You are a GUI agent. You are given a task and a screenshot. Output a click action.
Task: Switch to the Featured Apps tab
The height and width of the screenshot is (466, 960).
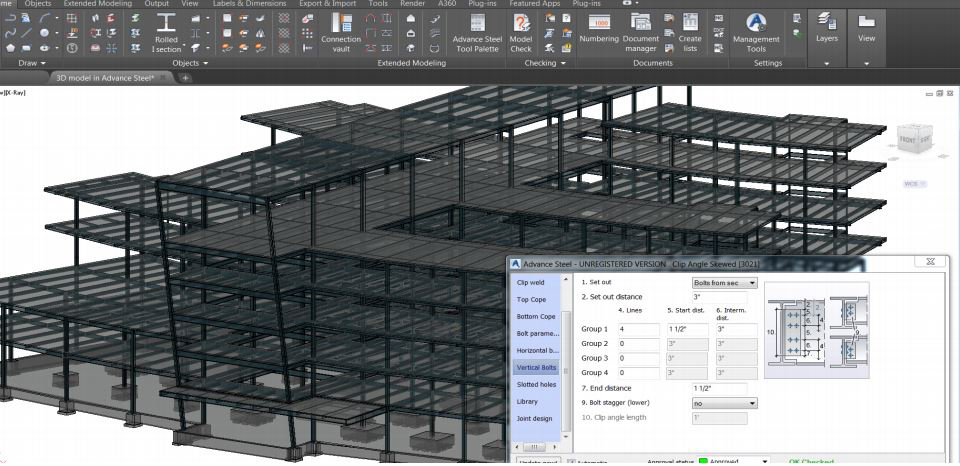point(534,4)
